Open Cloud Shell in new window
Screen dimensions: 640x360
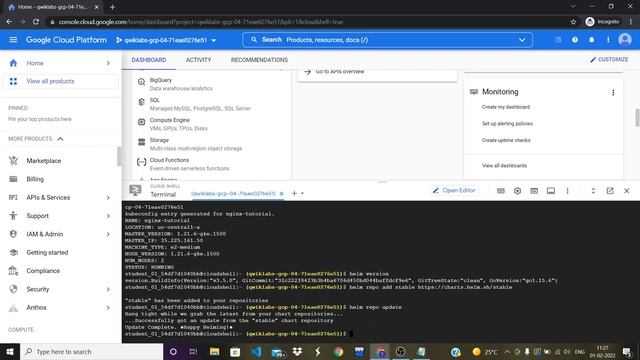[610, 191]
